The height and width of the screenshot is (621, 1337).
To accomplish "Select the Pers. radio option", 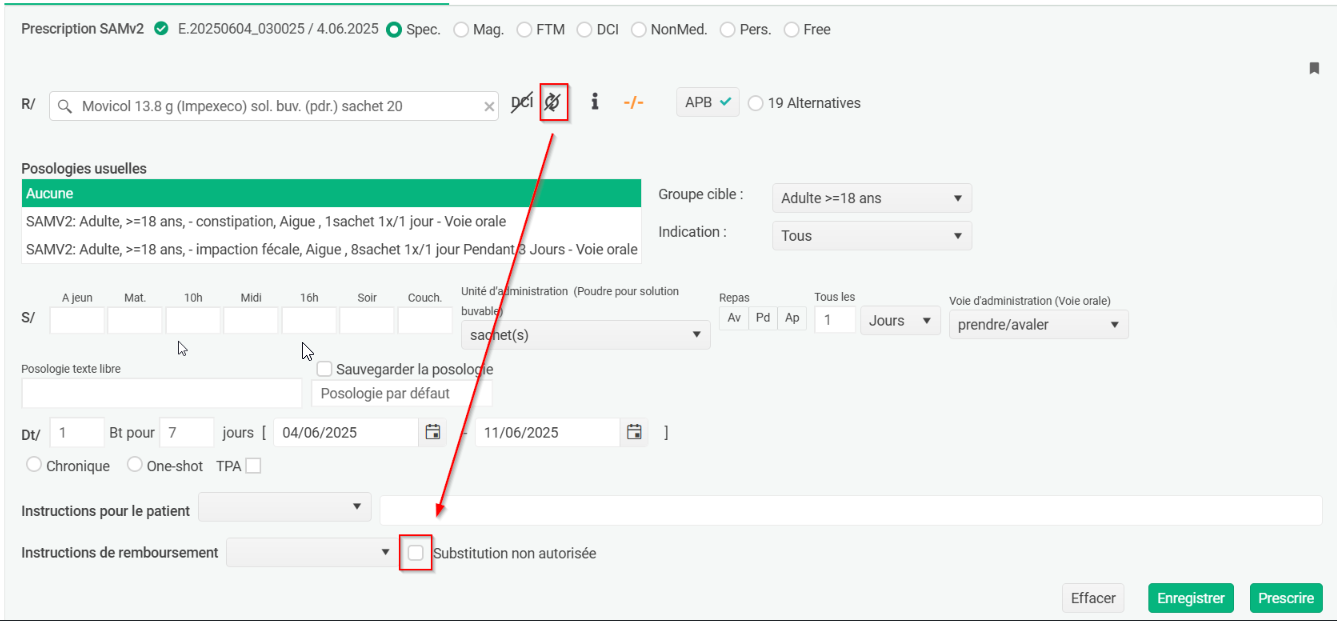I will [728, 30].
